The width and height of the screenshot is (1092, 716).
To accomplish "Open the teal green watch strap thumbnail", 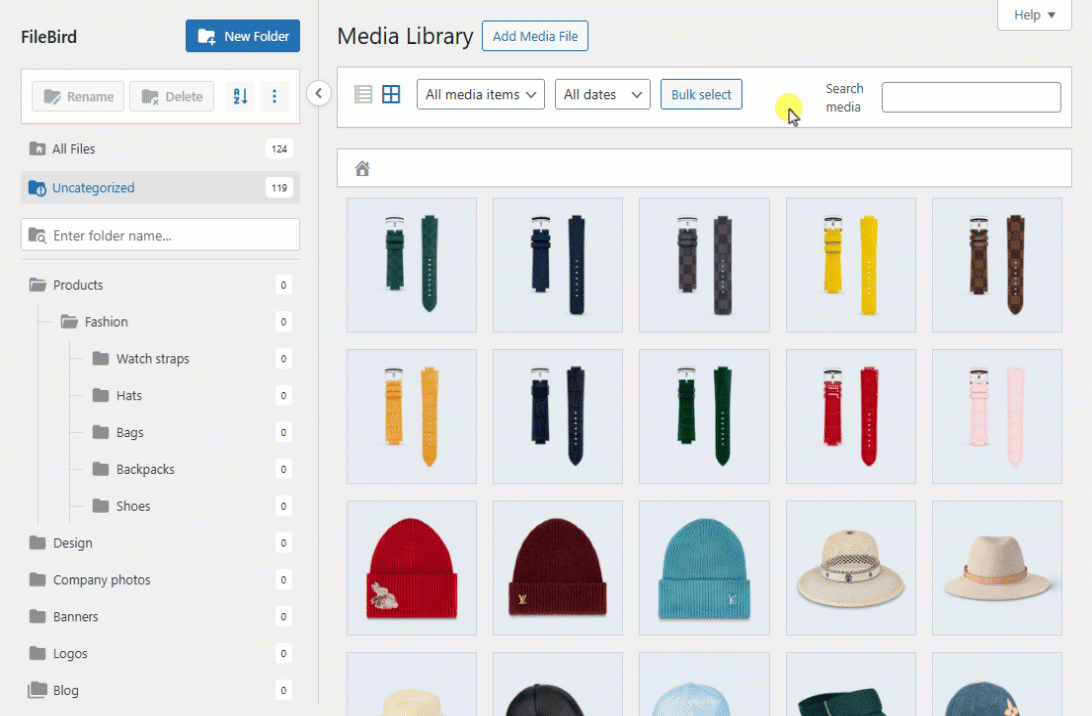I will (412, 265).
